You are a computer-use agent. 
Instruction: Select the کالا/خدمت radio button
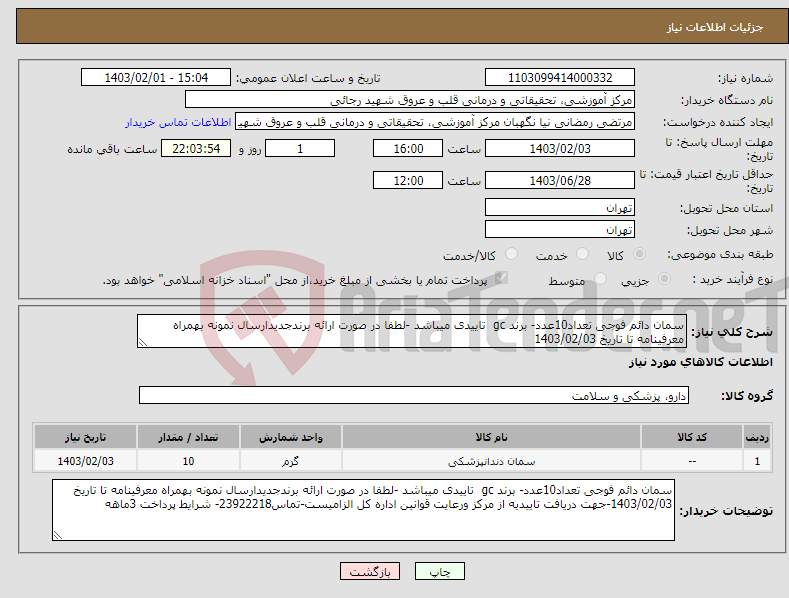click(511, 254)
